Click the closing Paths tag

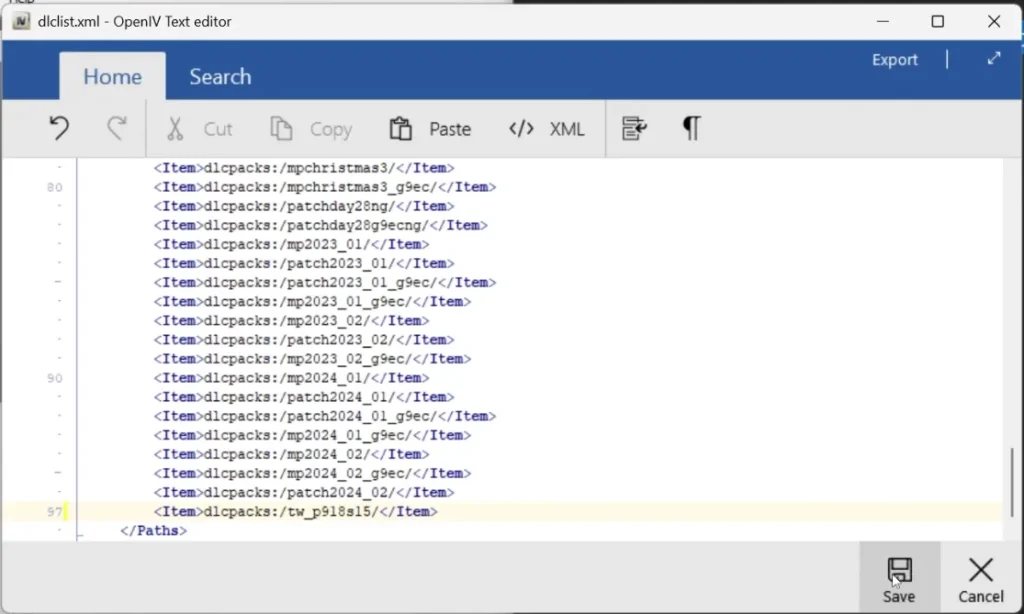point(152,530)
